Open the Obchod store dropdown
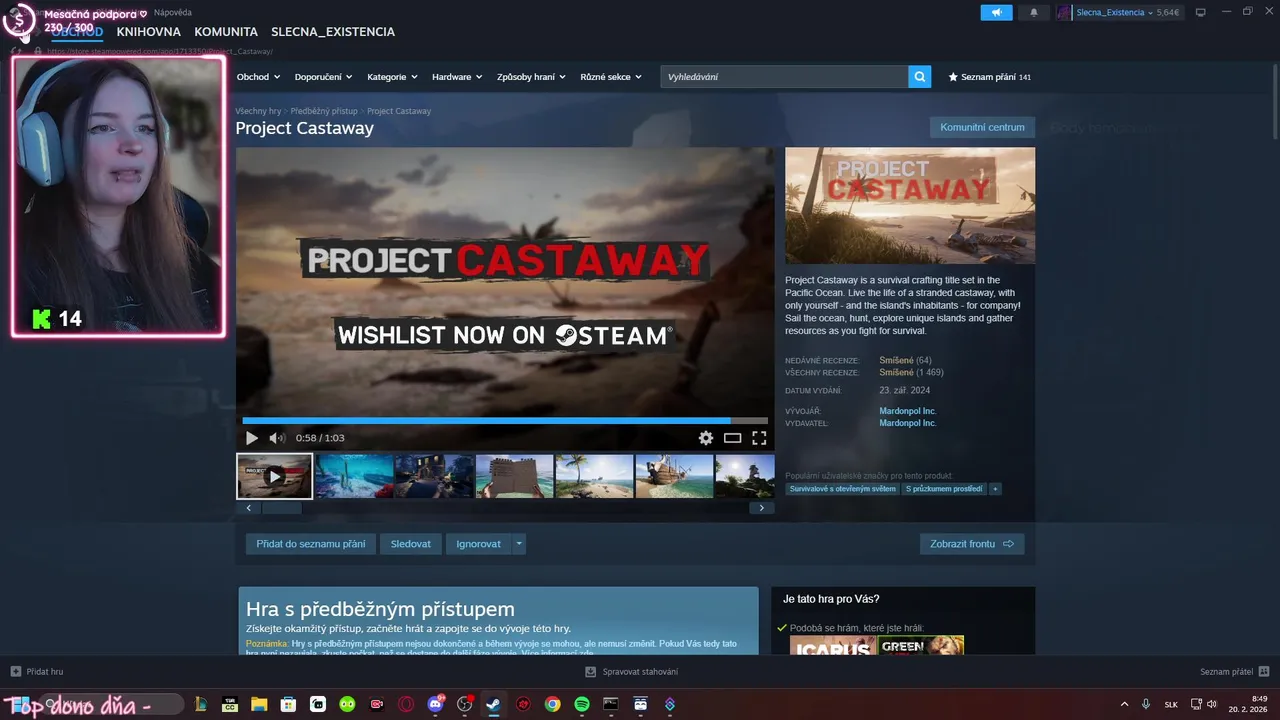 click(258, 77)
